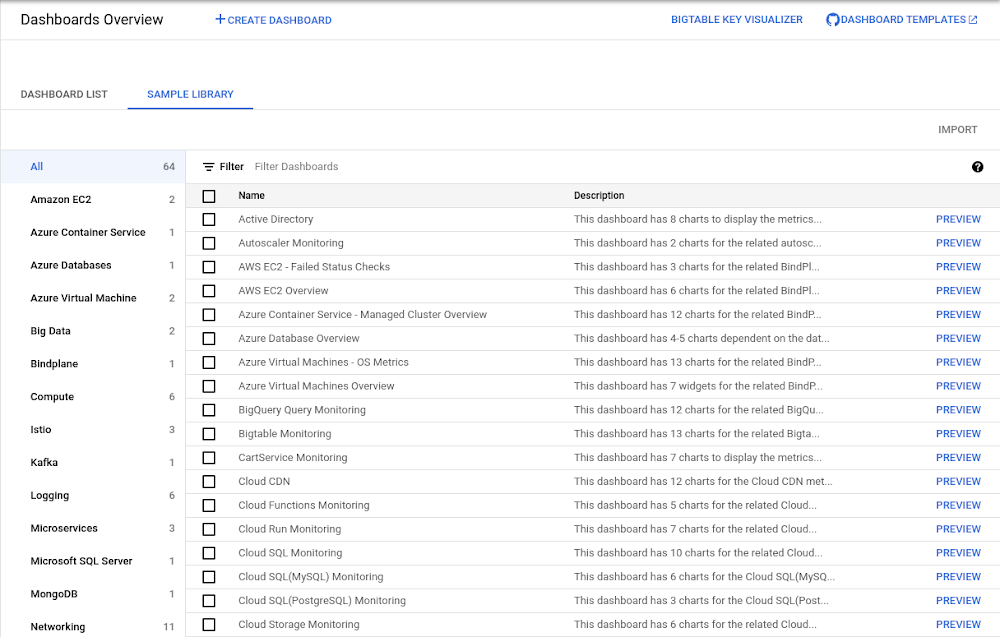The height and width of the screenshot is (637, 1000).
Task: Click the plus icon beside Create Dashboard
Action: coord(220,19)
